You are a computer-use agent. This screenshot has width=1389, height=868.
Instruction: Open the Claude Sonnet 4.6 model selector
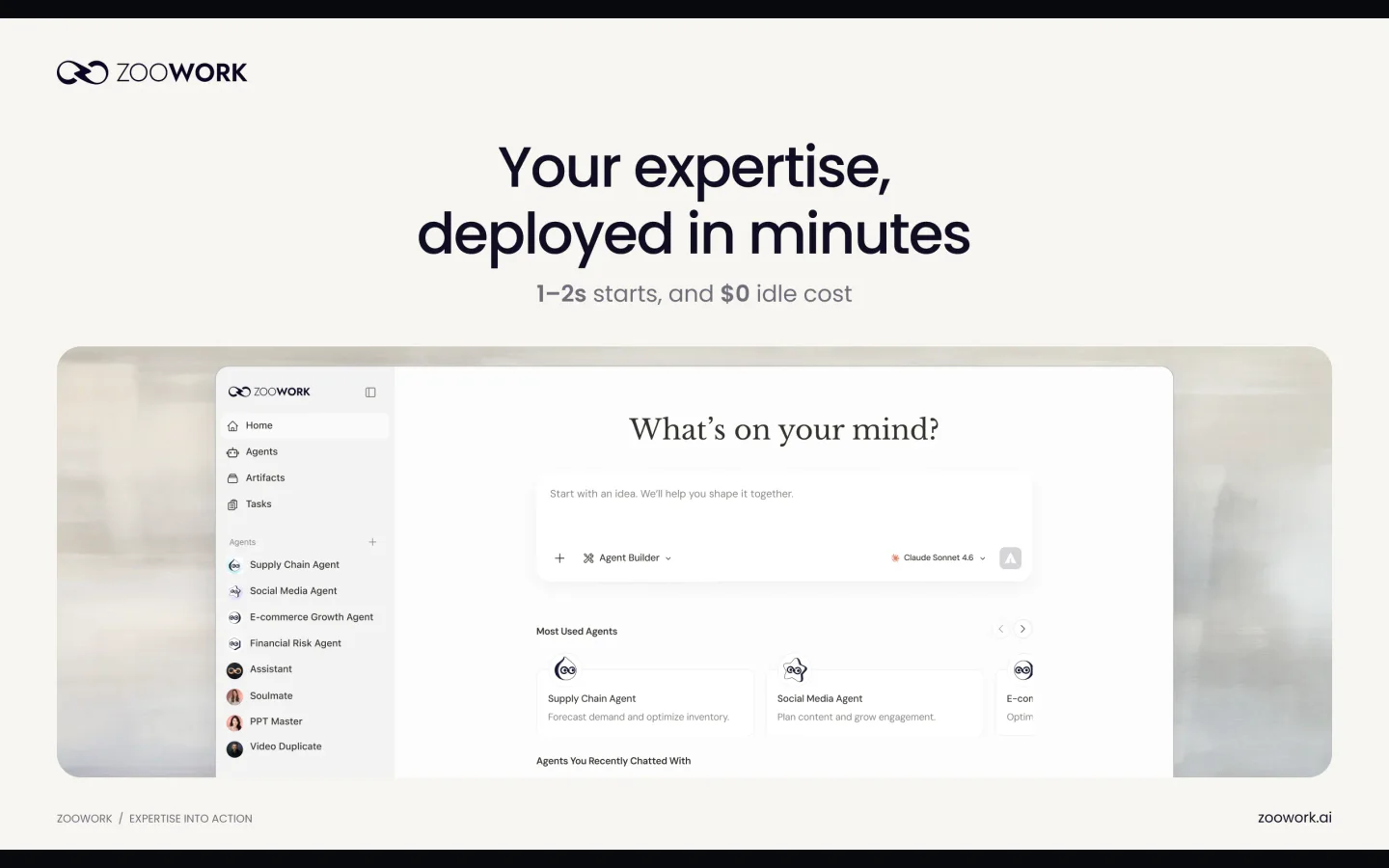938,558
